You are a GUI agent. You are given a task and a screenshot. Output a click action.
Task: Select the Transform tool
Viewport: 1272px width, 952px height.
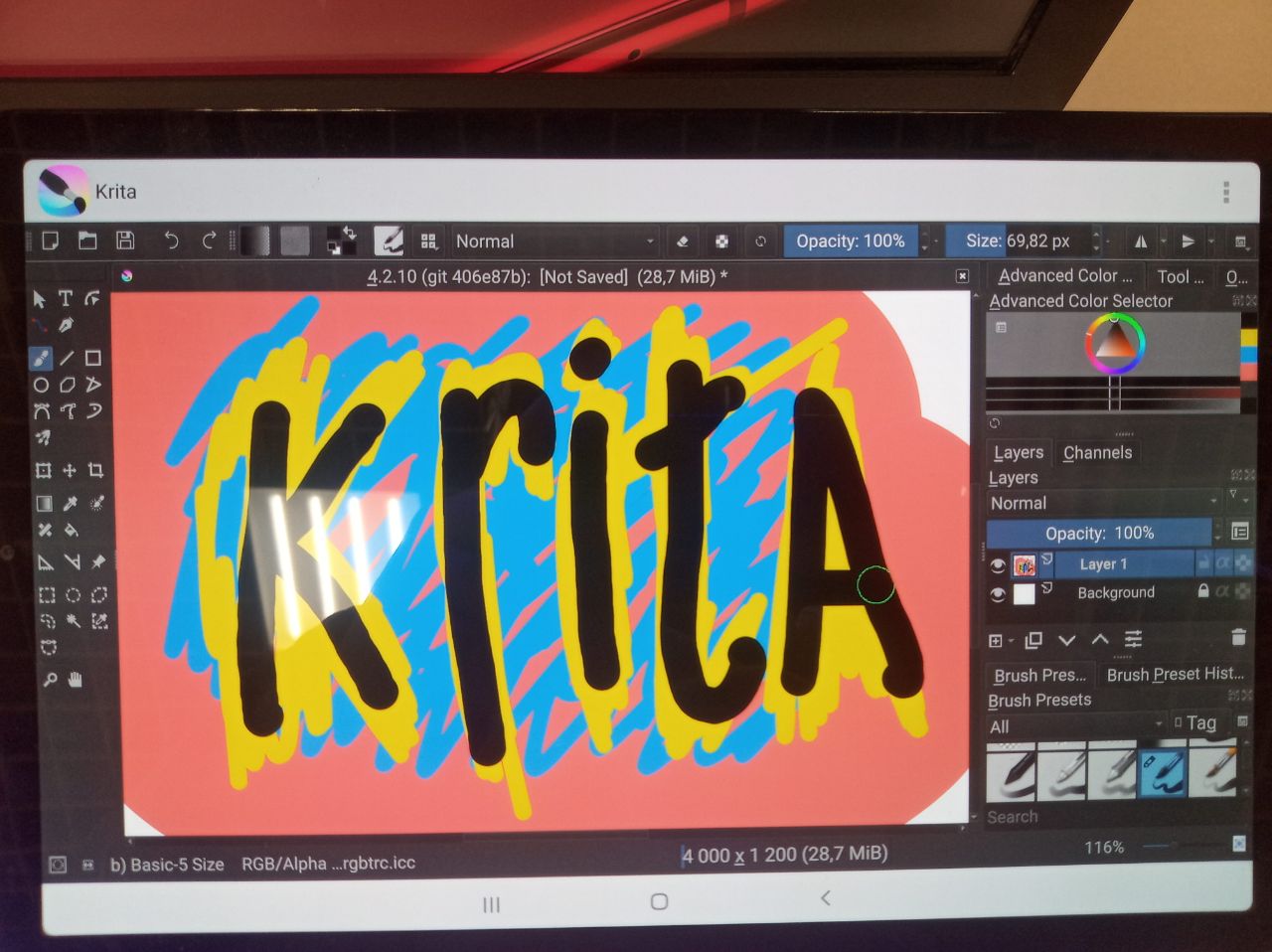pyautogui.click(x=43, y=470)
